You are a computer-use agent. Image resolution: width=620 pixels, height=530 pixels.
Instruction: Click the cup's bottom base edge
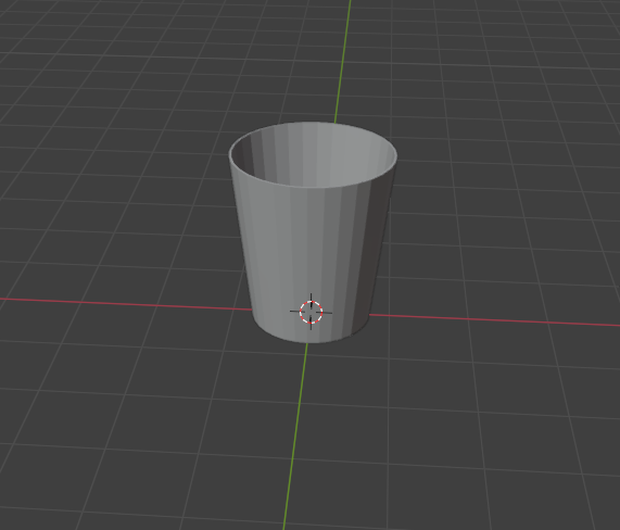[x=310, y=341]
